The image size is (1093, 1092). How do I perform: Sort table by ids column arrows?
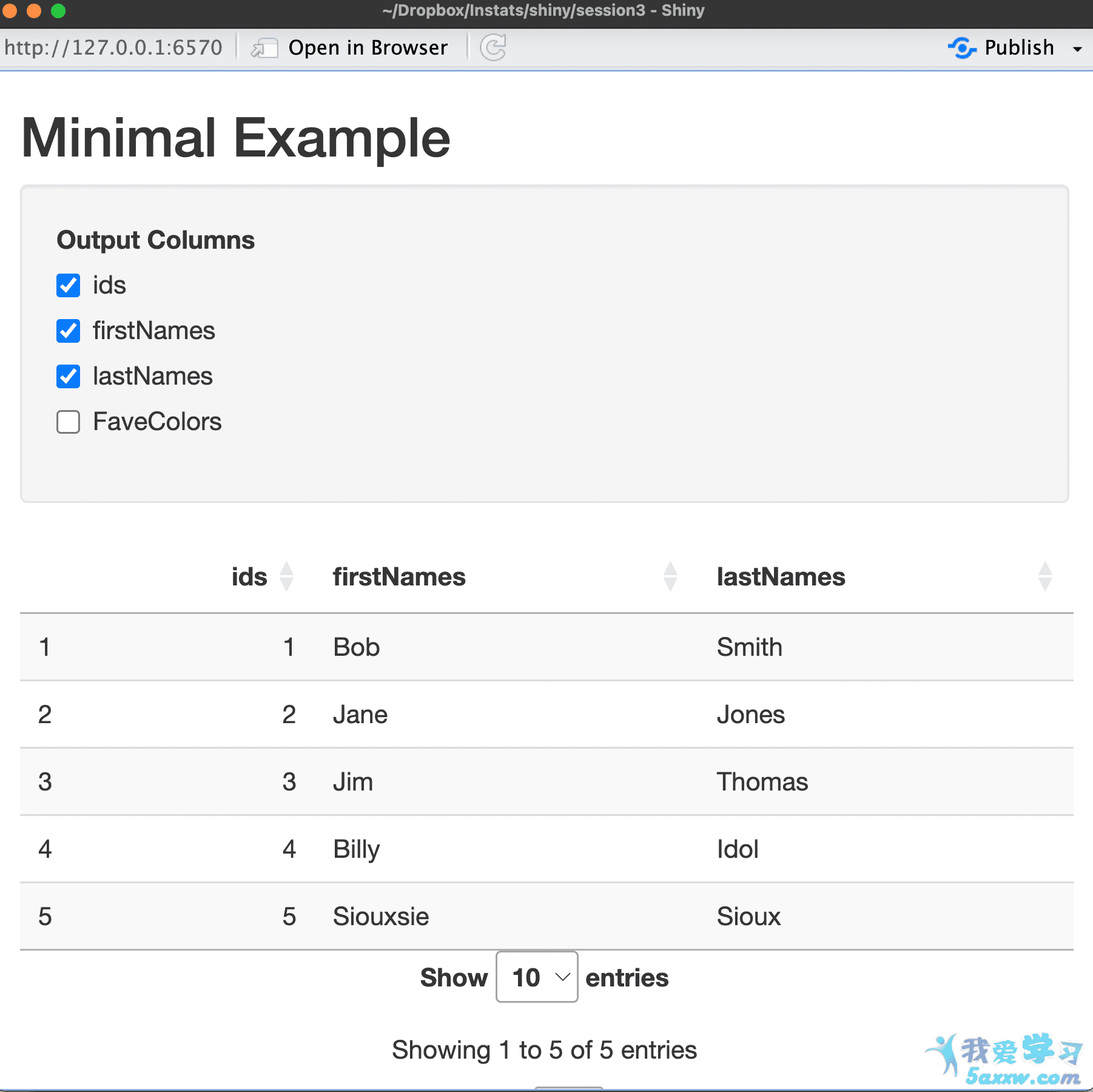pos(287,576)
